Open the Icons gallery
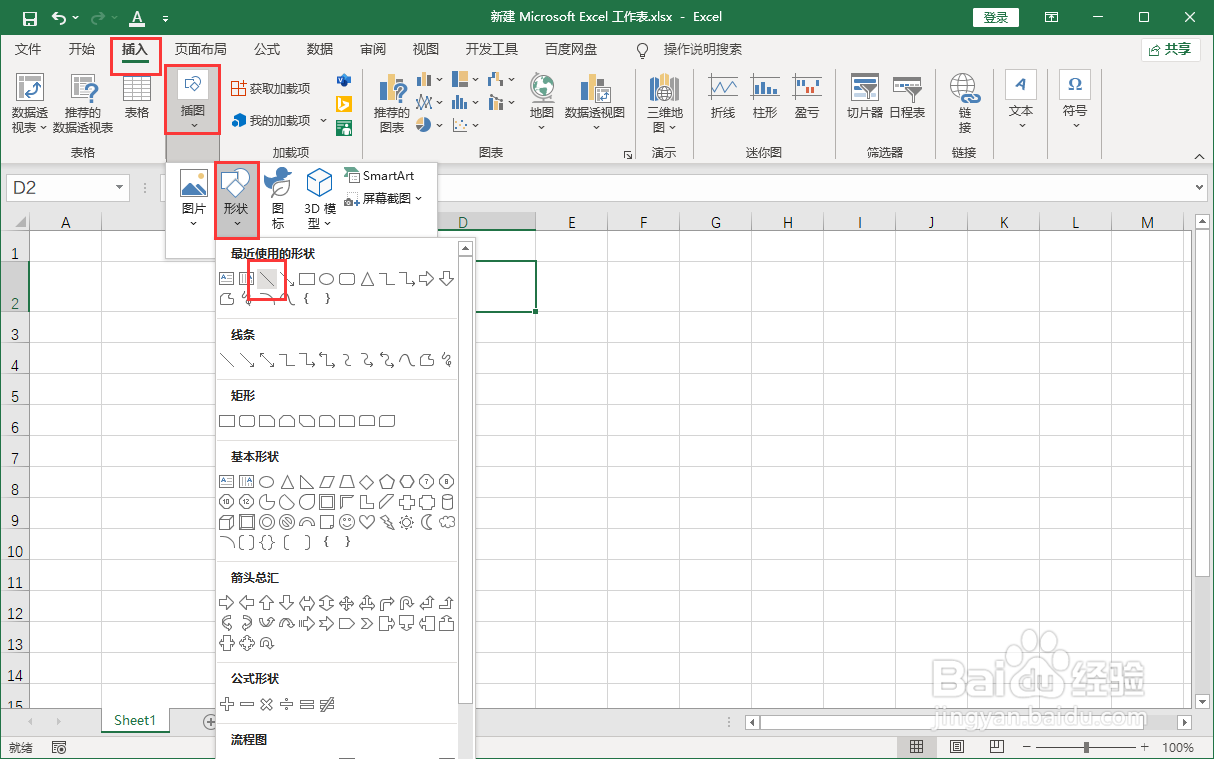The width and height of the screenshot is (1214, 759). [x=278, y=198]
